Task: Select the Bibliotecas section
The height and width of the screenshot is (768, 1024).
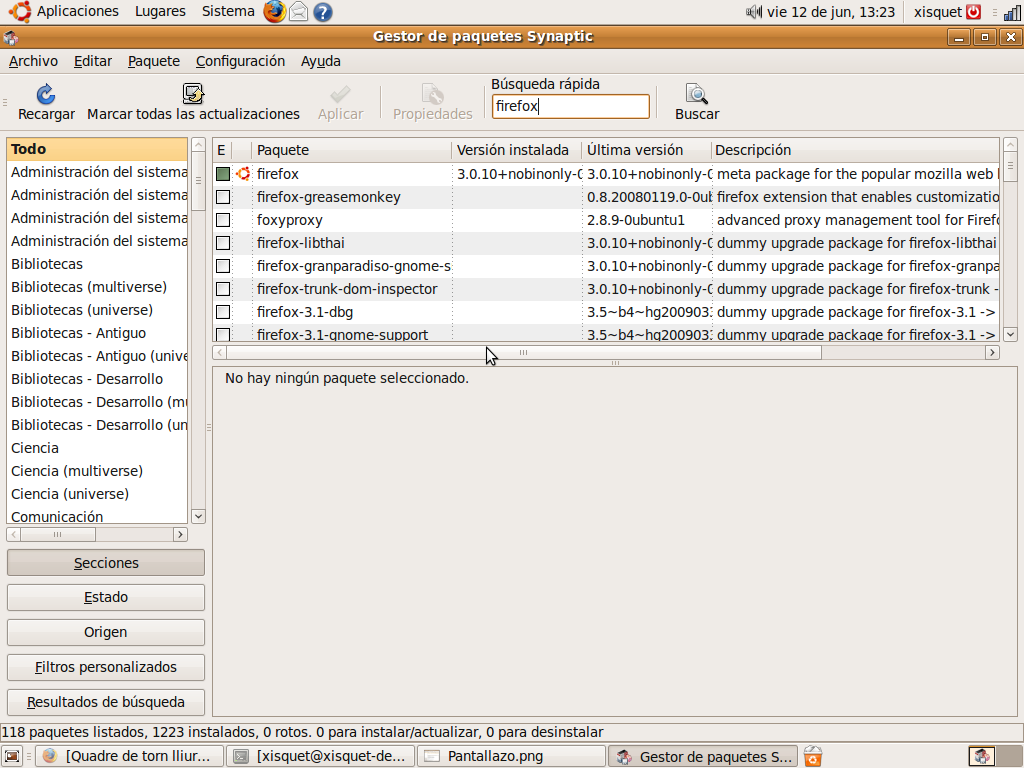Action: pyautogui.click(x=97, y=264)
